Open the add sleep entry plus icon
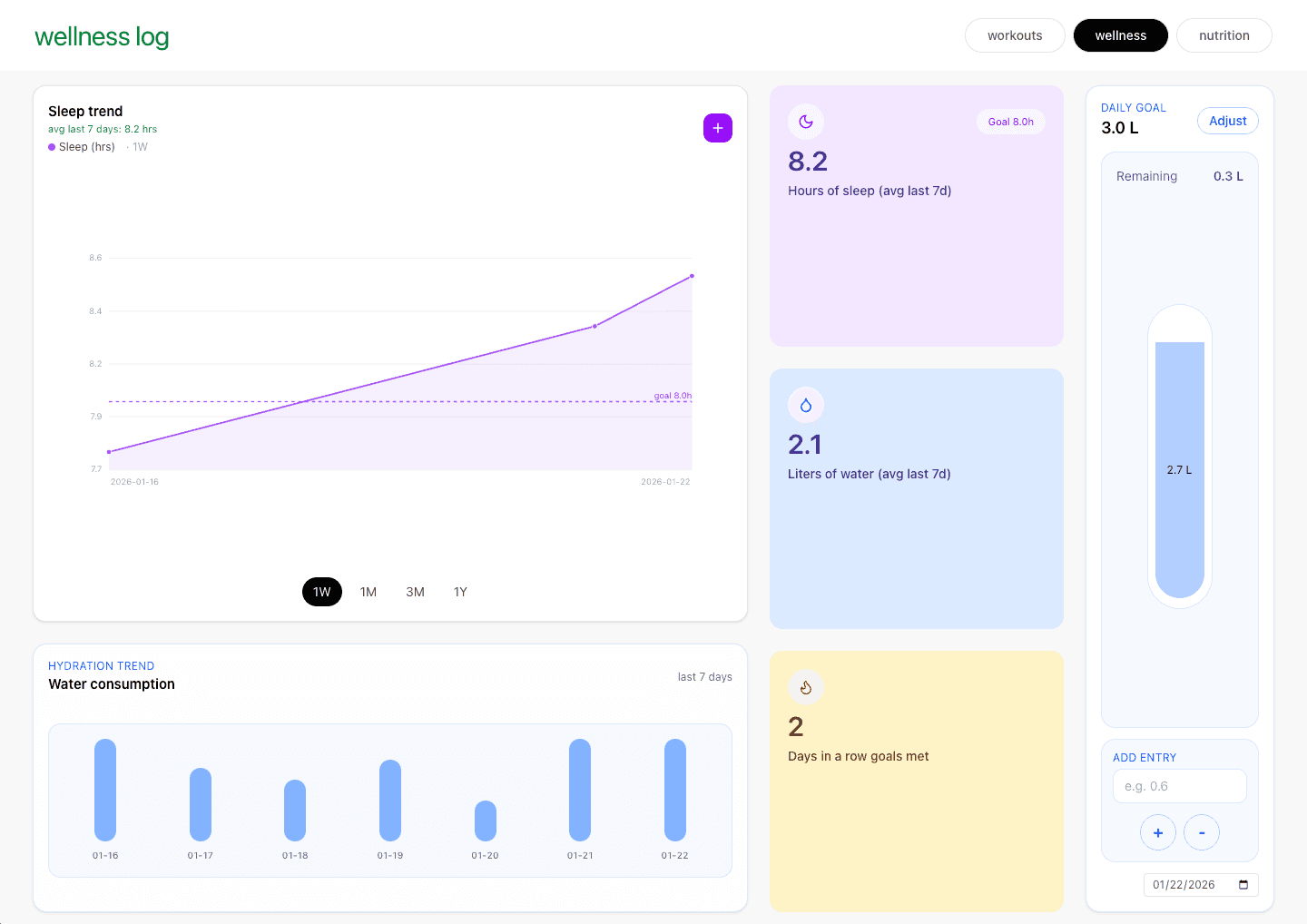 [718, 128]
